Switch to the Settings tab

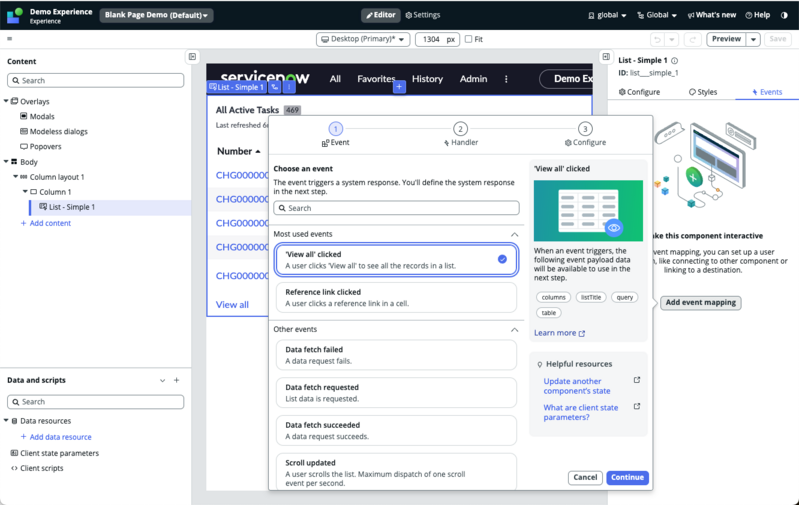tap(423, 15)
